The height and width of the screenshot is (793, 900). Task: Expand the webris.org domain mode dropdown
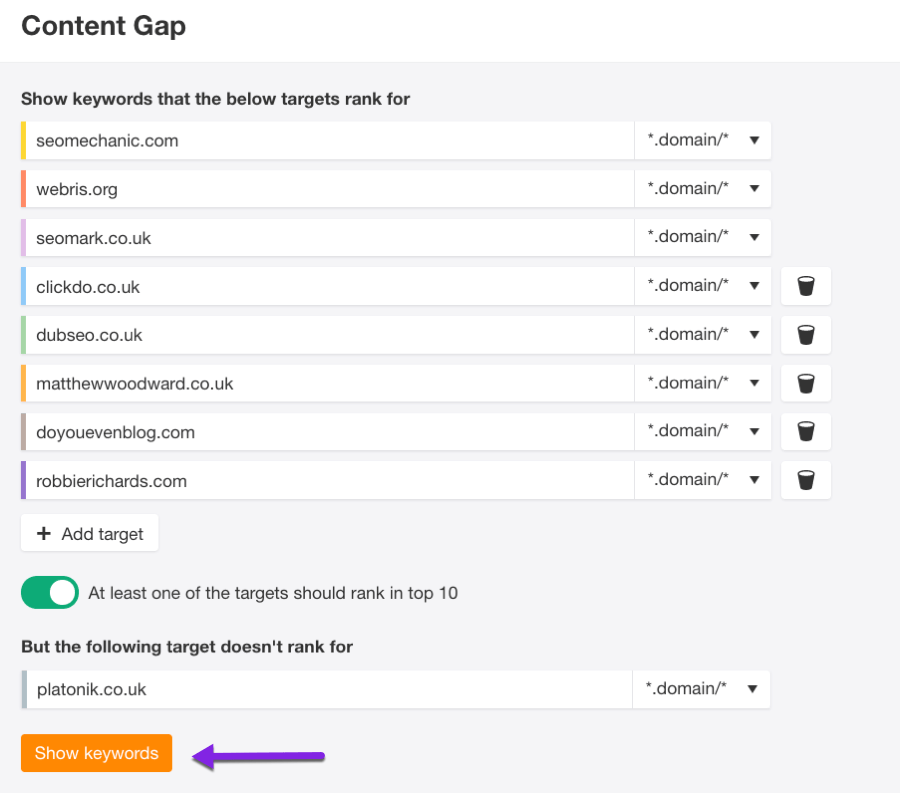tap(703, 189)
